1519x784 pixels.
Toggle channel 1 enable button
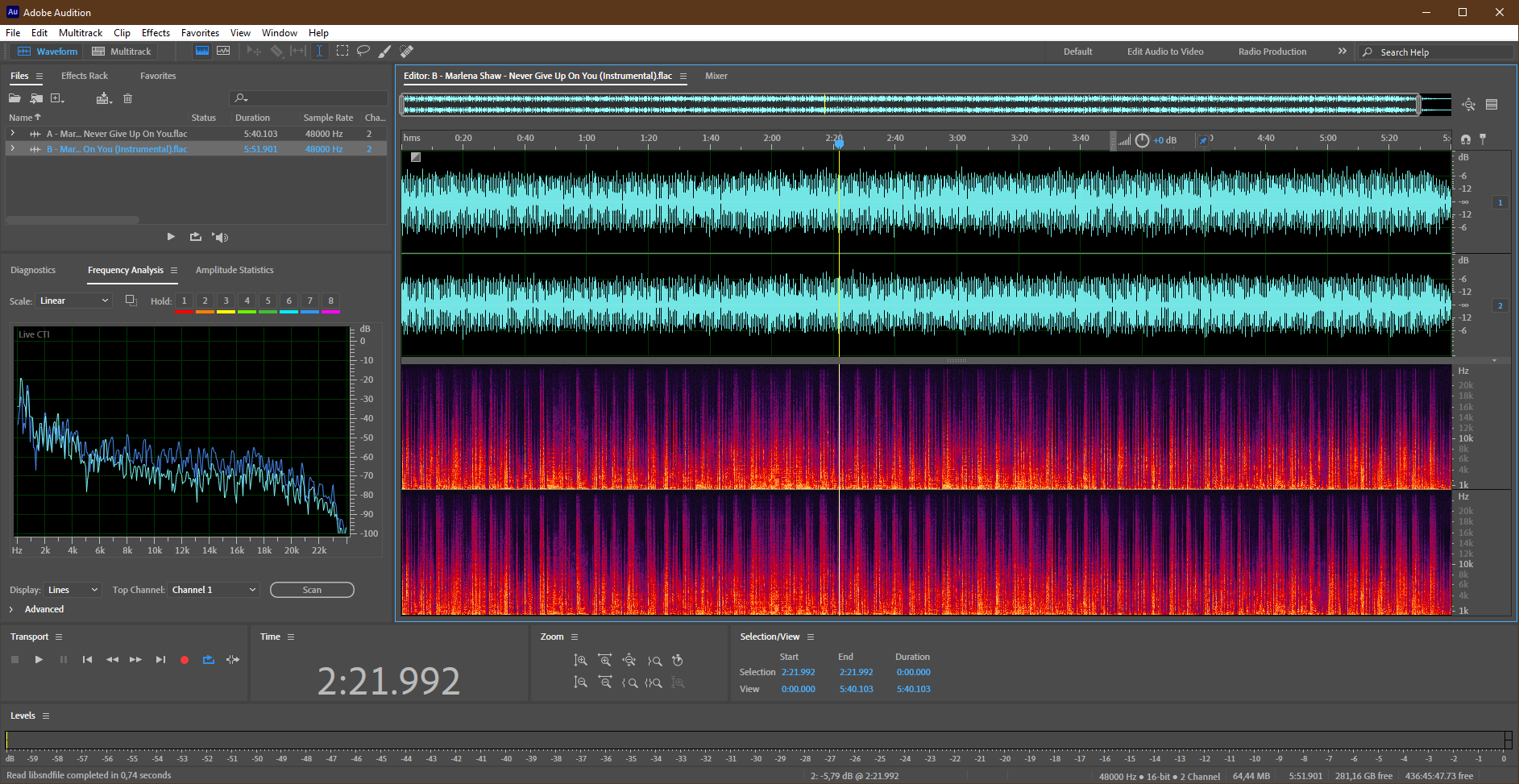click(1500, 202)
